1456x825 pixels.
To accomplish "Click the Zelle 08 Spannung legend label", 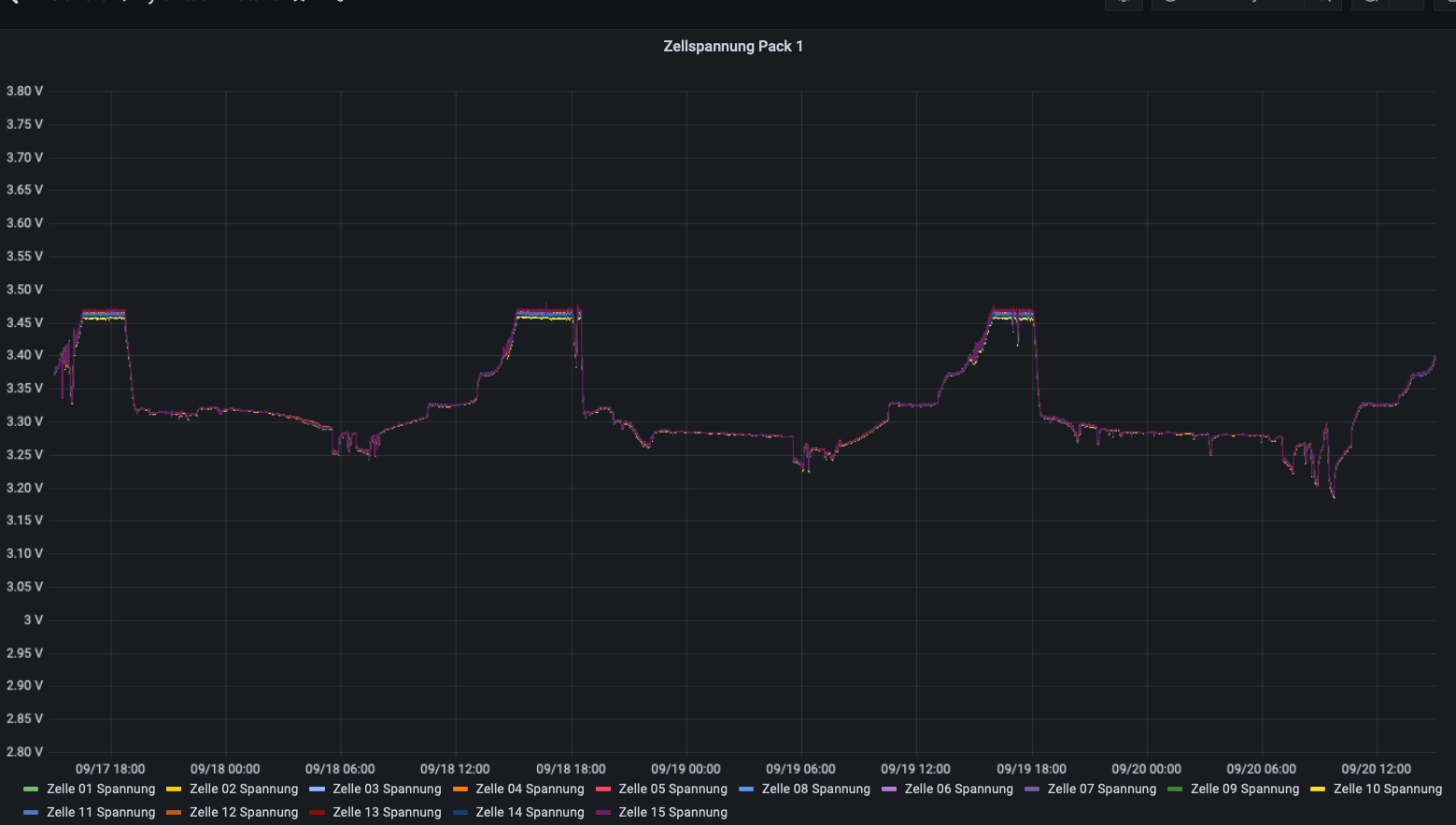I will pos(815,789).
